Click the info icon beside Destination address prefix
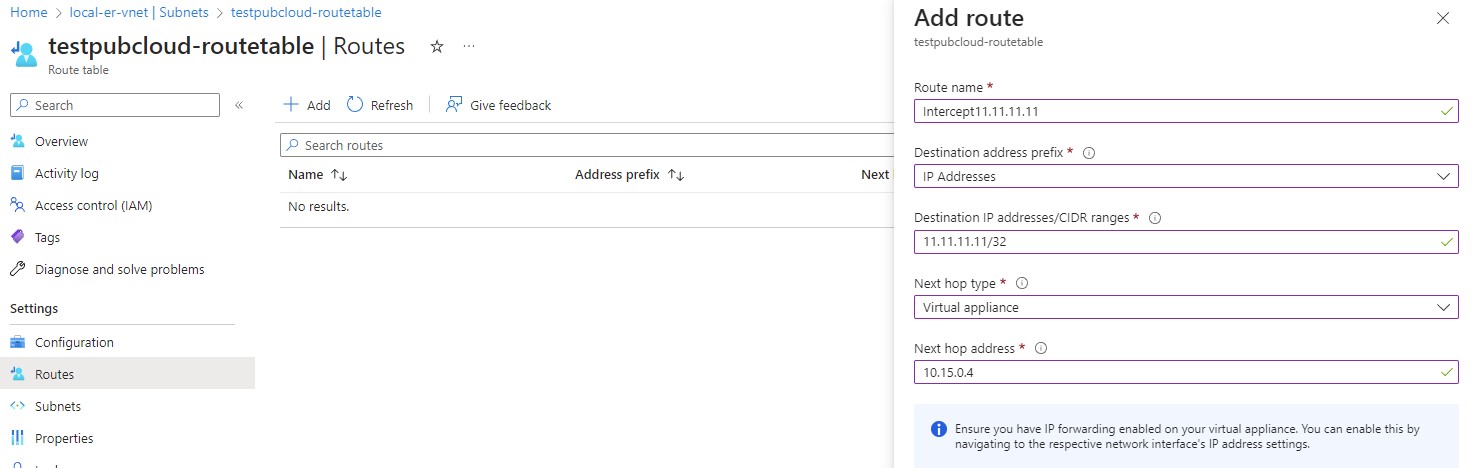 [x=1089, y=153]
